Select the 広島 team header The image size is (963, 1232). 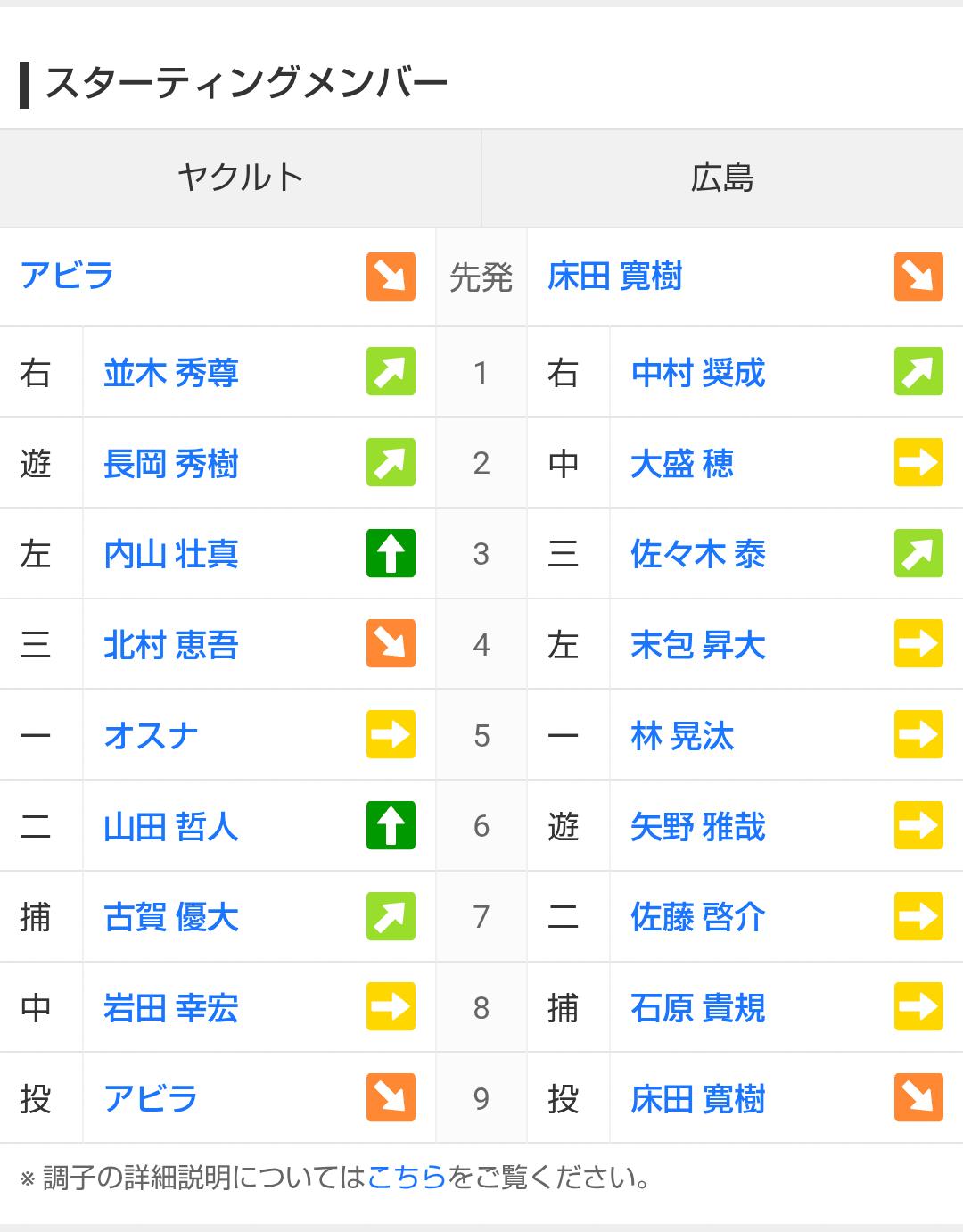(722, 178)
